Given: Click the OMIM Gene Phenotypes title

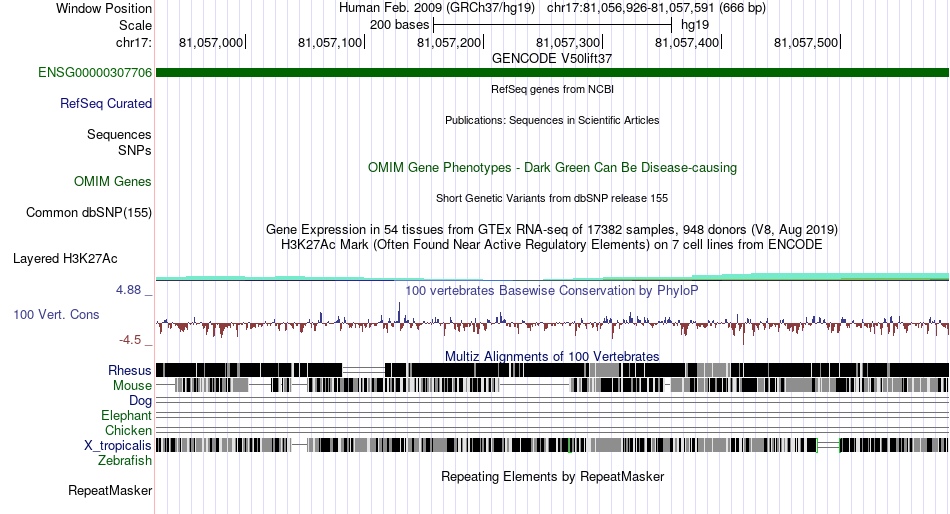Looking at the screenshot, I should pos(553,167).
